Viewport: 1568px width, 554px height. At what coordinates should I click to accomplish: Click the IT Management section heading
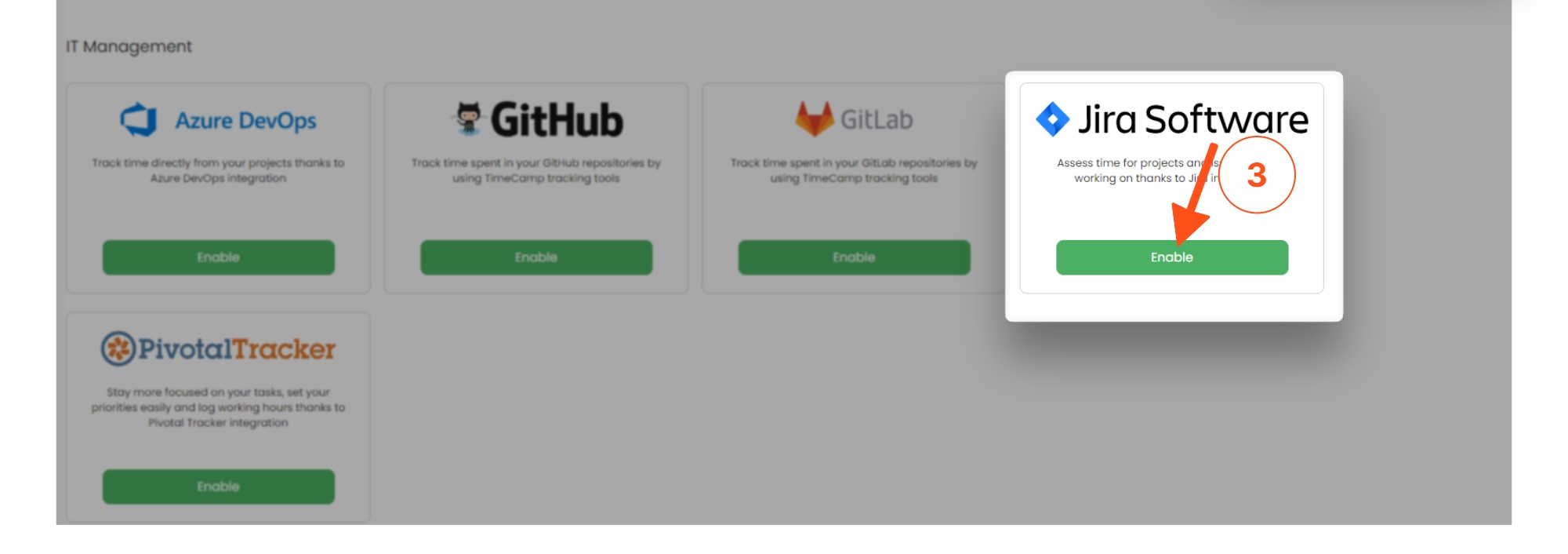tap(129, 47)
